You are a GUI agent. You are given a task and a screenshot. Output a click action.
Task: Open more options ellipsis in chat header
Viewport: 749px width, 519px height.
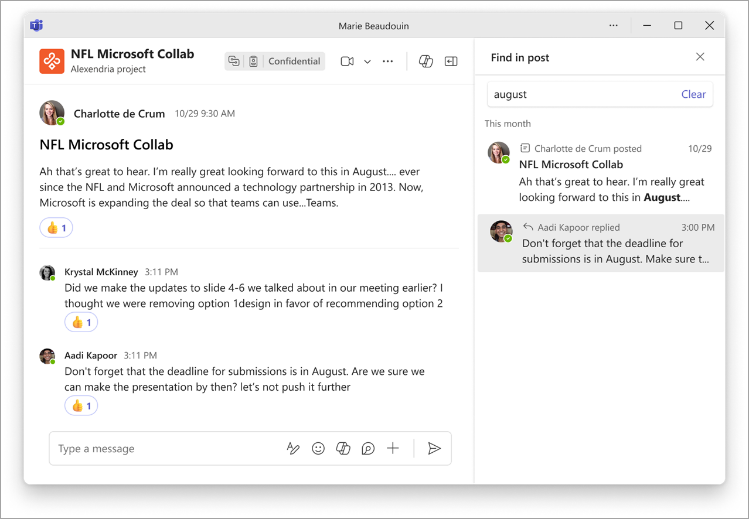point(388,61)
